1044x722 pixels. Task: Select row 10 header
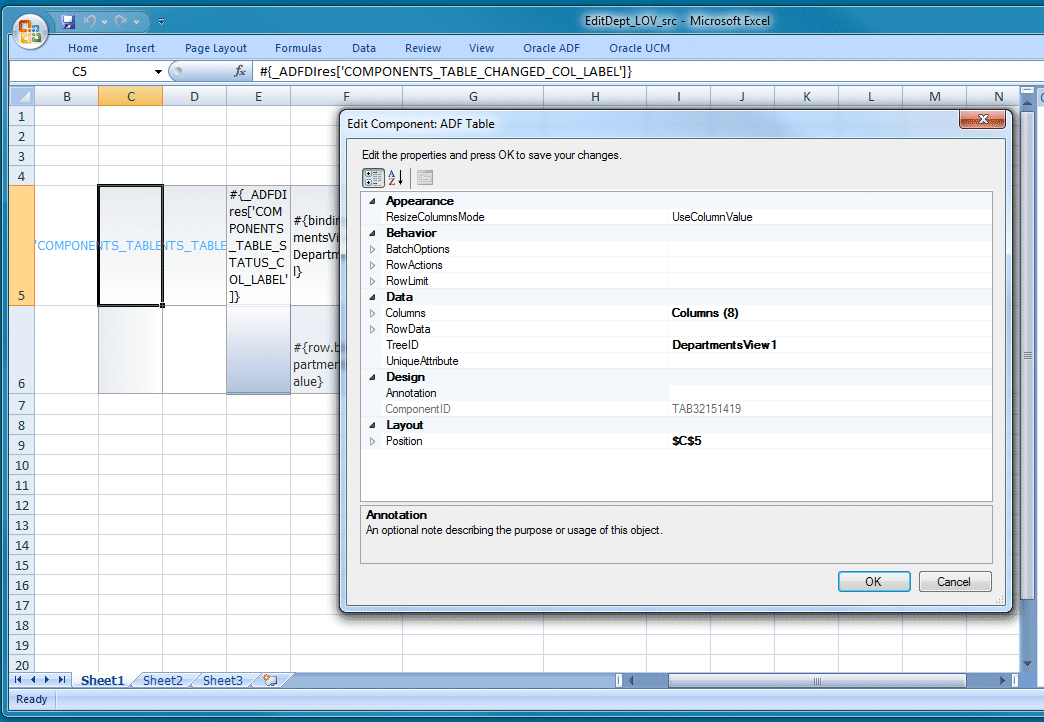tap(22, 466)
